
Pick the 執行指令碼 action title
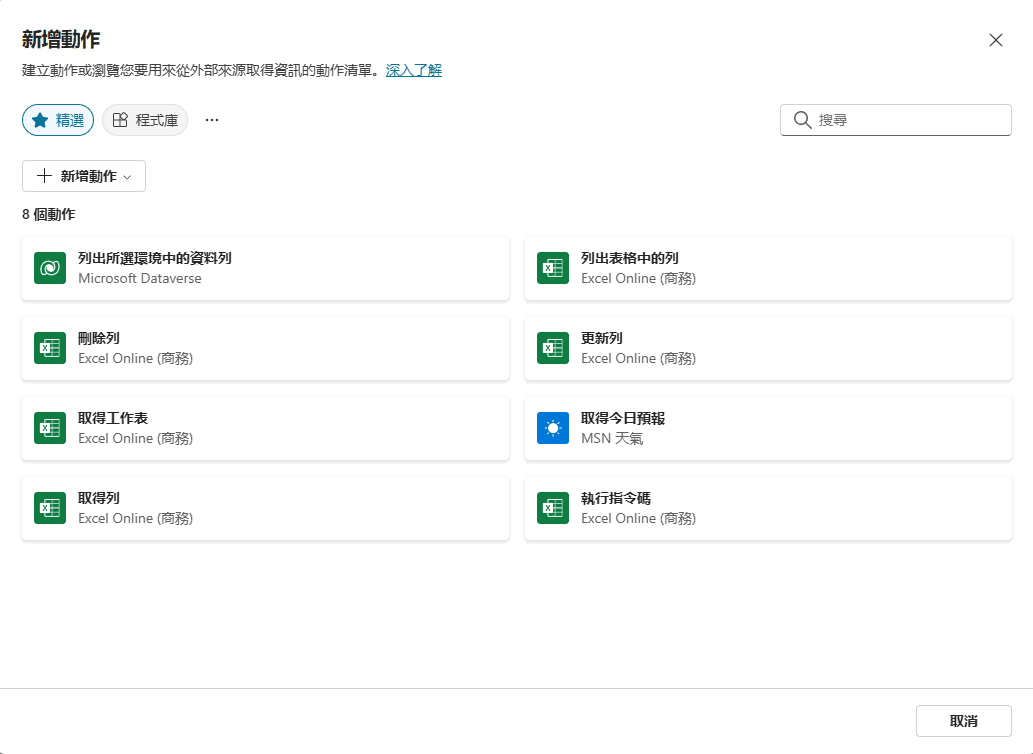tap(616, 498)
